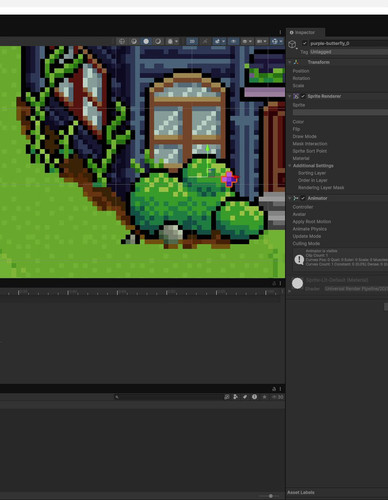The width and height of the screenshot is (388, 500).
Task: Click the Order in Layer label
Action: click(x=313, y=180)
